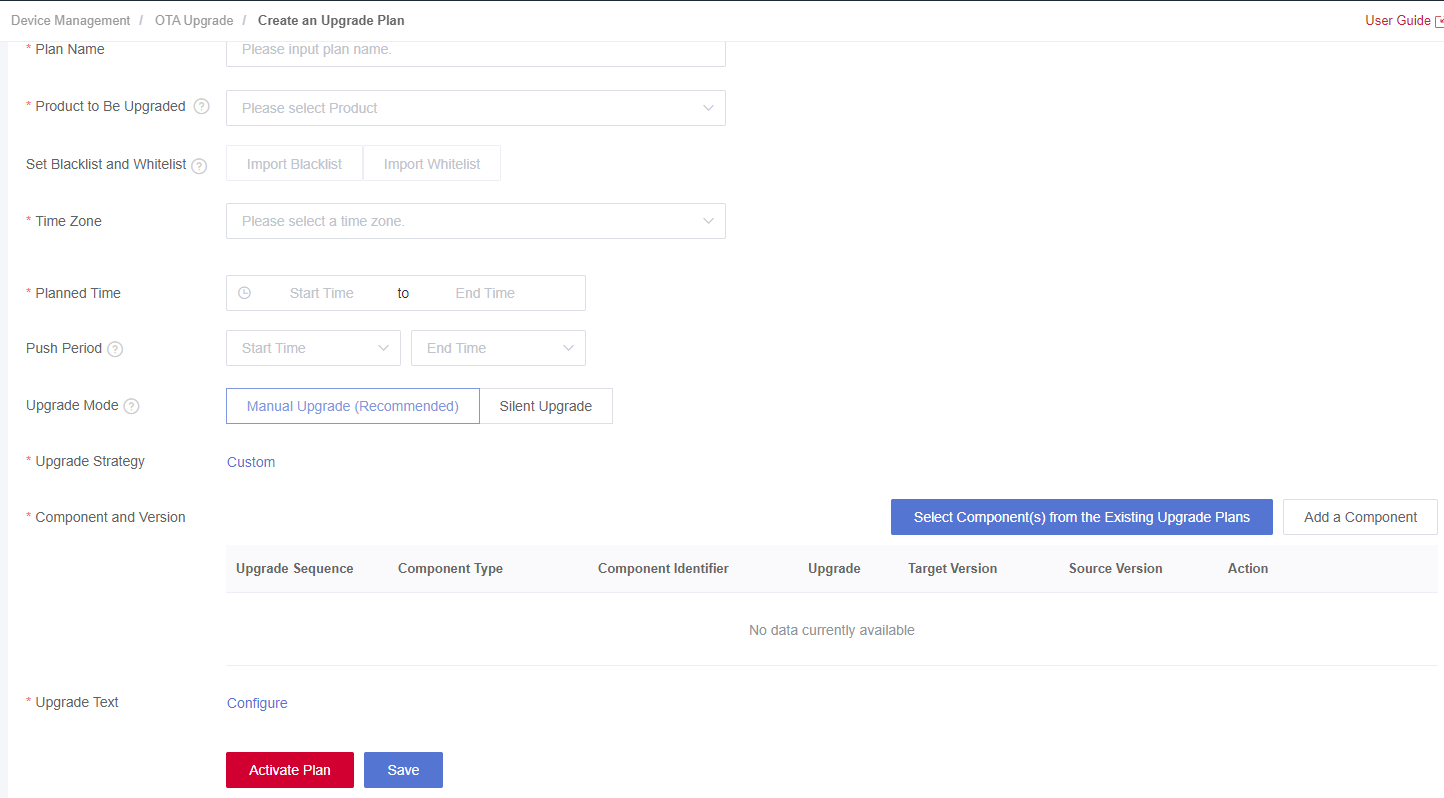Expand the Product to Be Upgraded dropdown

476,108
